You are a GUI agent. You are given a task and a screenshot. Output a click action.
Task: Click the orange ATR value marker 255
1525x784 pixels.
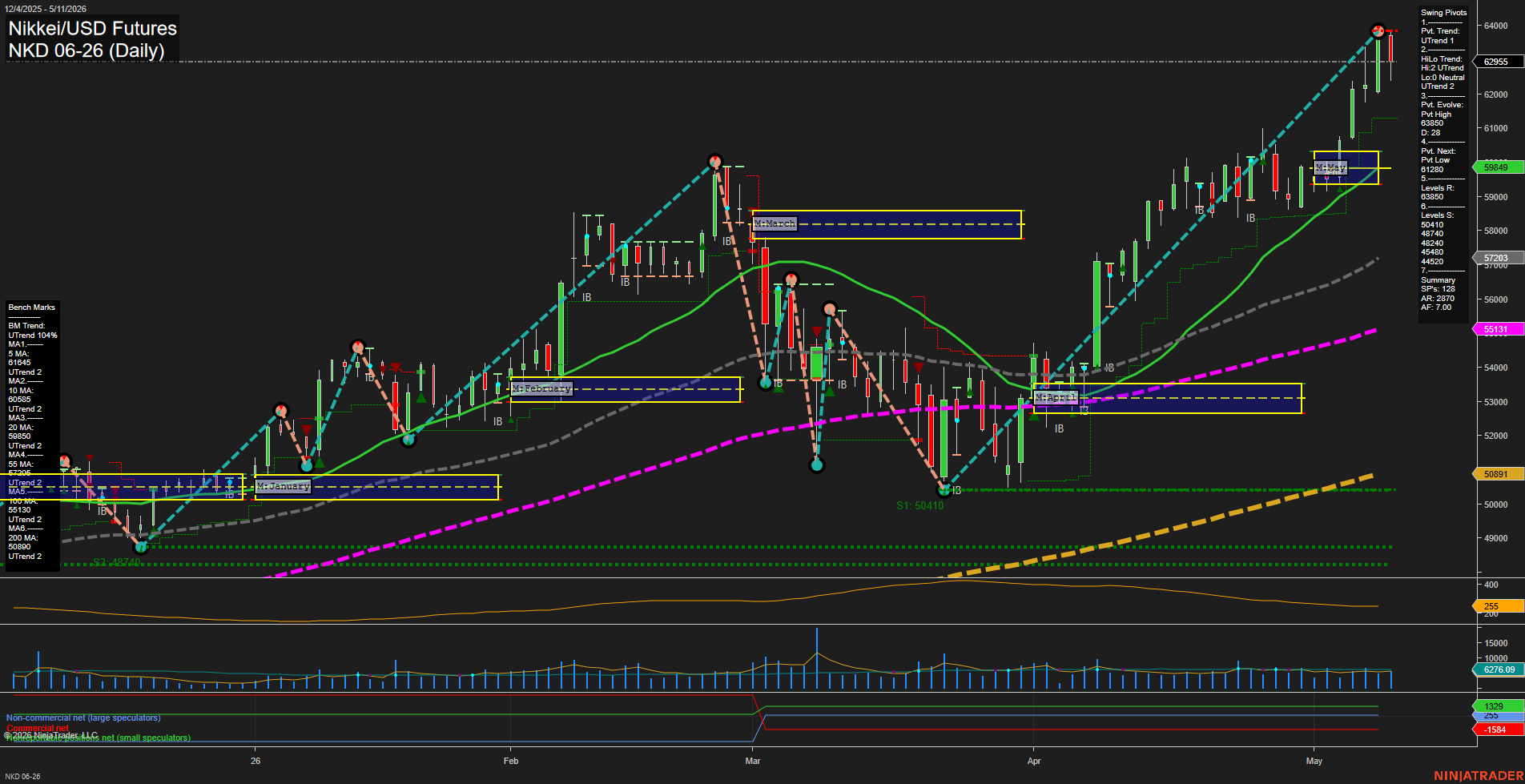[x=1497, y=606]
